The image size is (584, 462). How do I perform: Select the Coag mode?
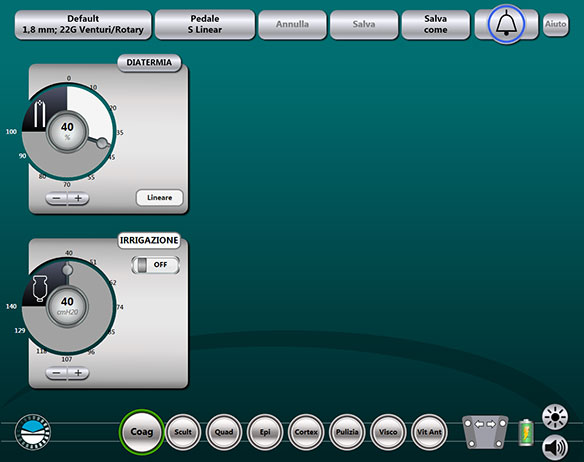pyautogui.click(x=142, y=432)
